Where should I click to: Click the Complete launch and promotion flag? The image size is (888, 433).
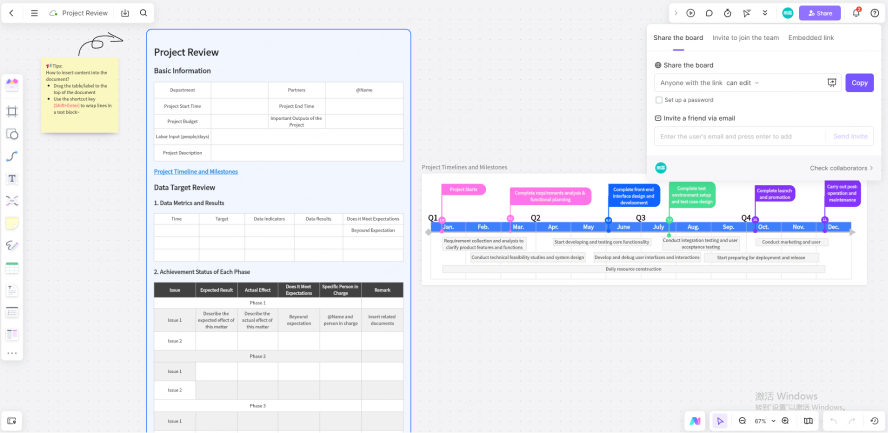[x=775, y=193]
